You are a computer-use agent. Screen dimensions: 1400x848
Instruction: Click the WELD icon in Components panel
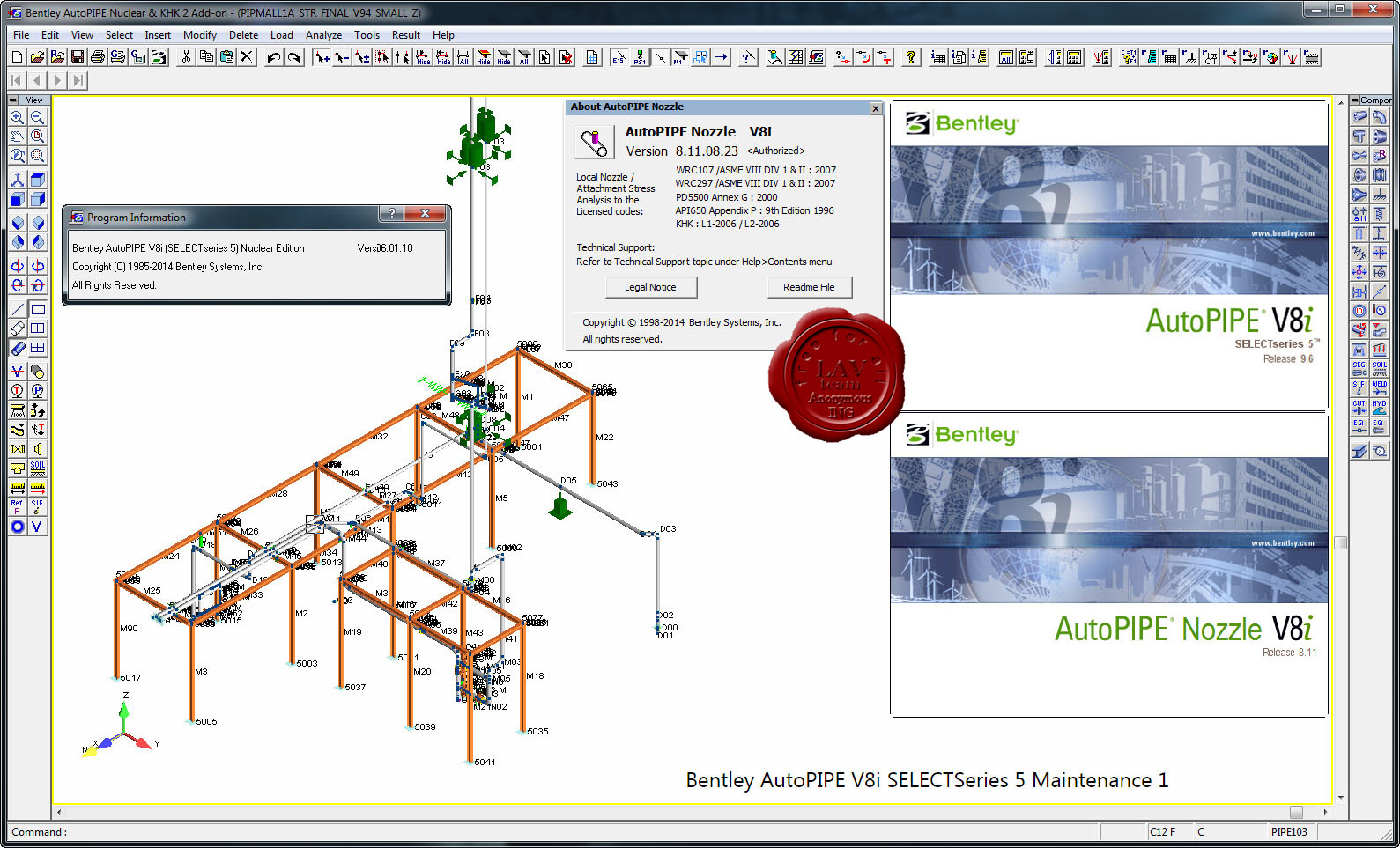coord(1379,387)
